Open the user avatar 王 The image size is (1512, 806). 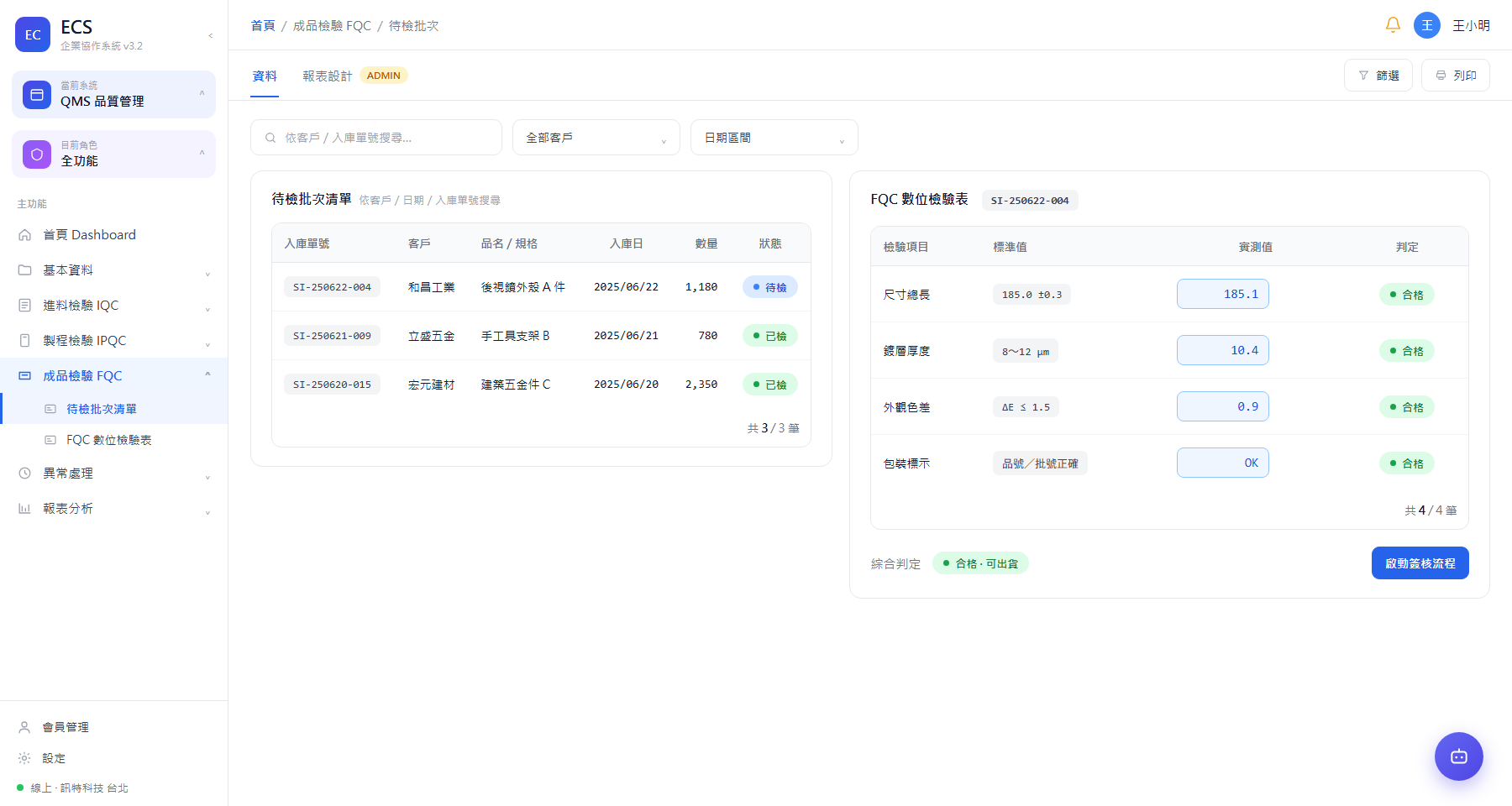tap(1427, 25)
